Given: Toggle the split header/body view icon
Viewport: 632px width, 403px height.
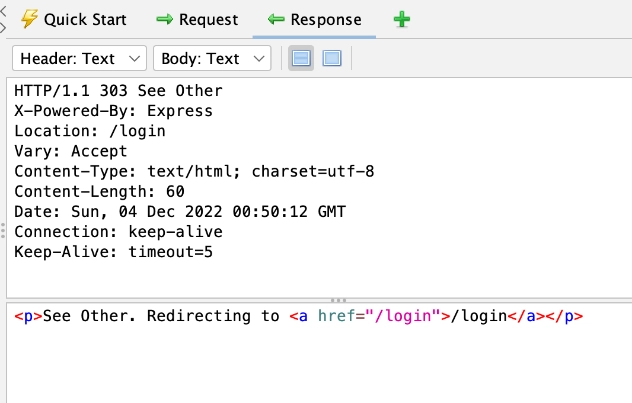Looking at the screenshot, I should pyautogui.click(x=301, y=58).
